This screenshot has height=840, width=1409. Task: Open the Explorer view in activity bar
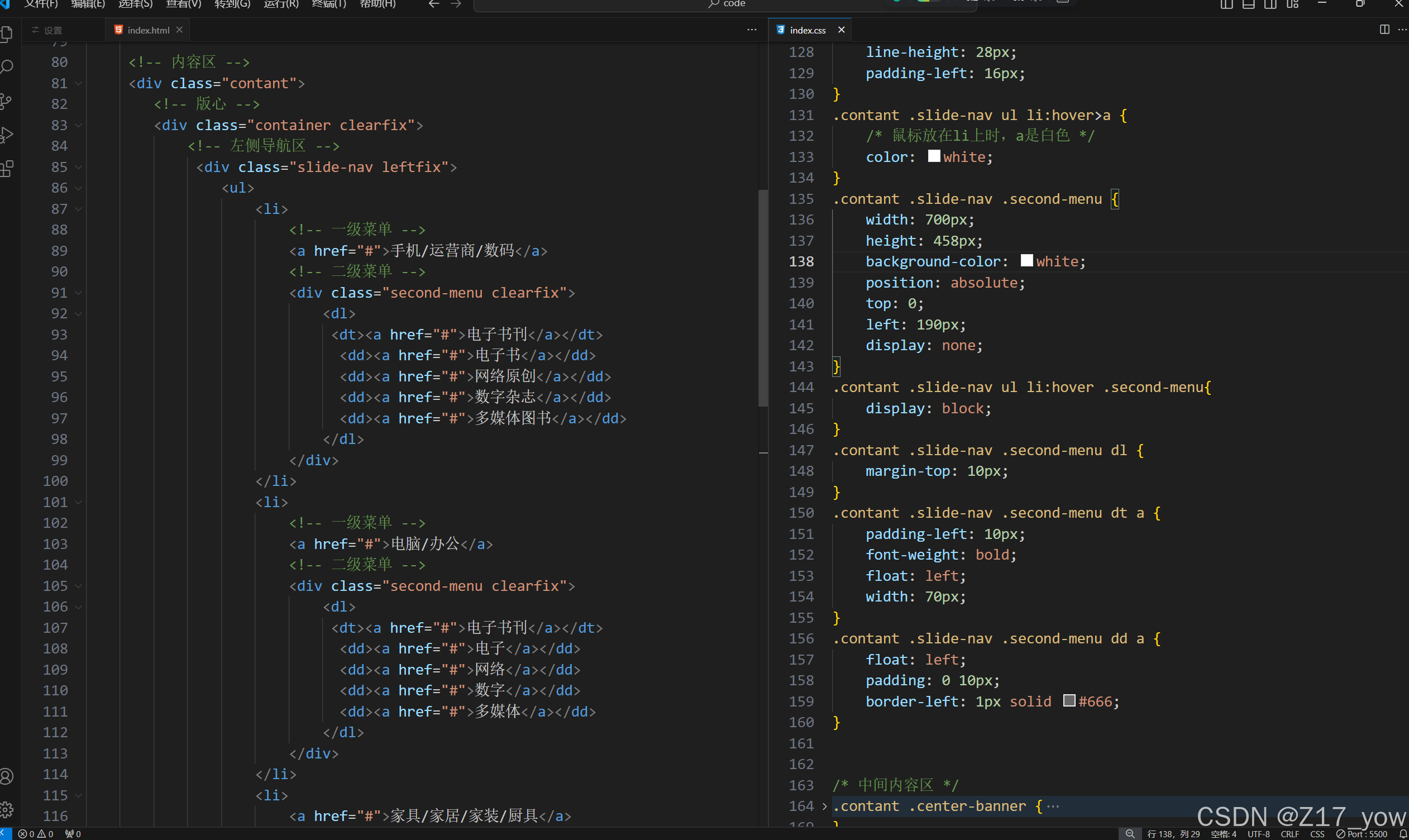click(x=7, y=34)
